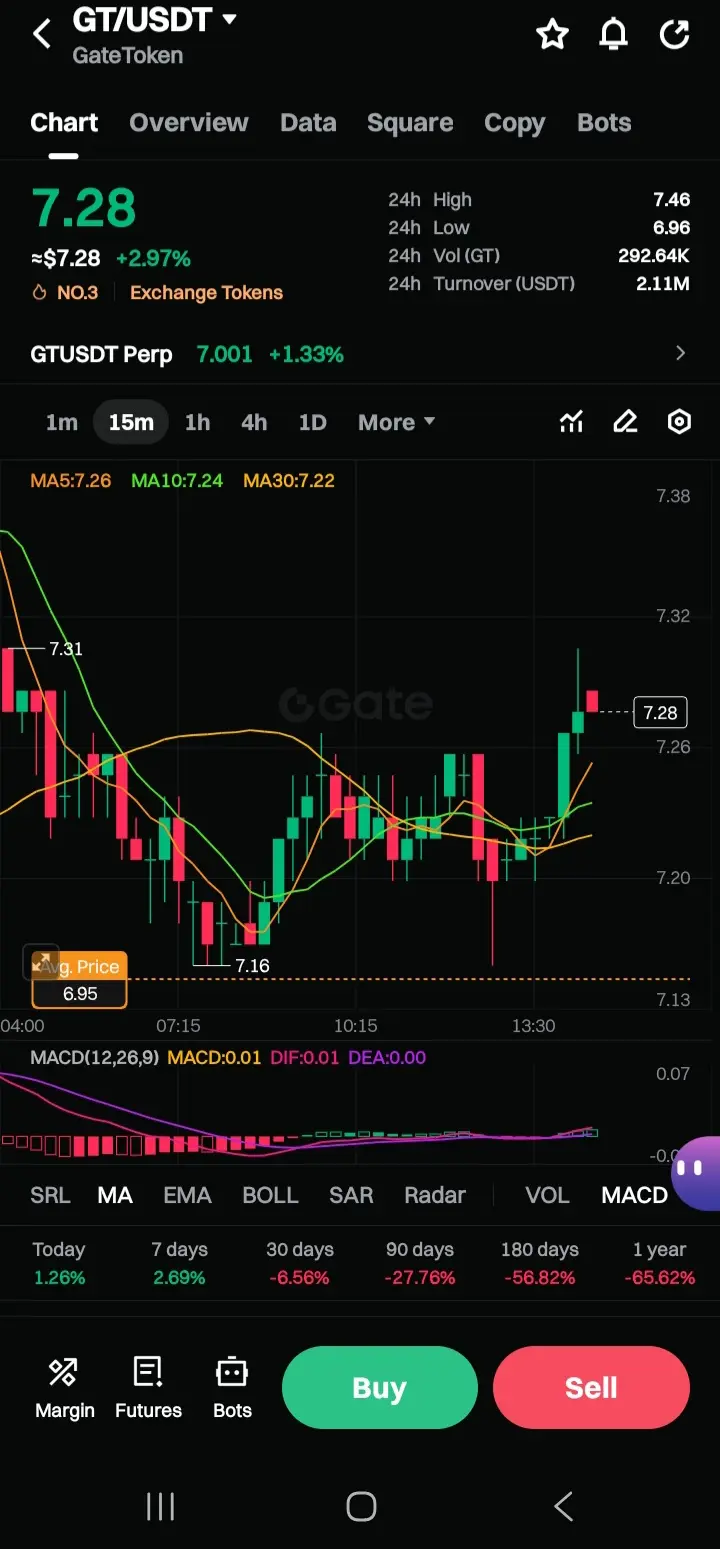Open the GT/USDT pair selector dropdown

pos(154,19)
